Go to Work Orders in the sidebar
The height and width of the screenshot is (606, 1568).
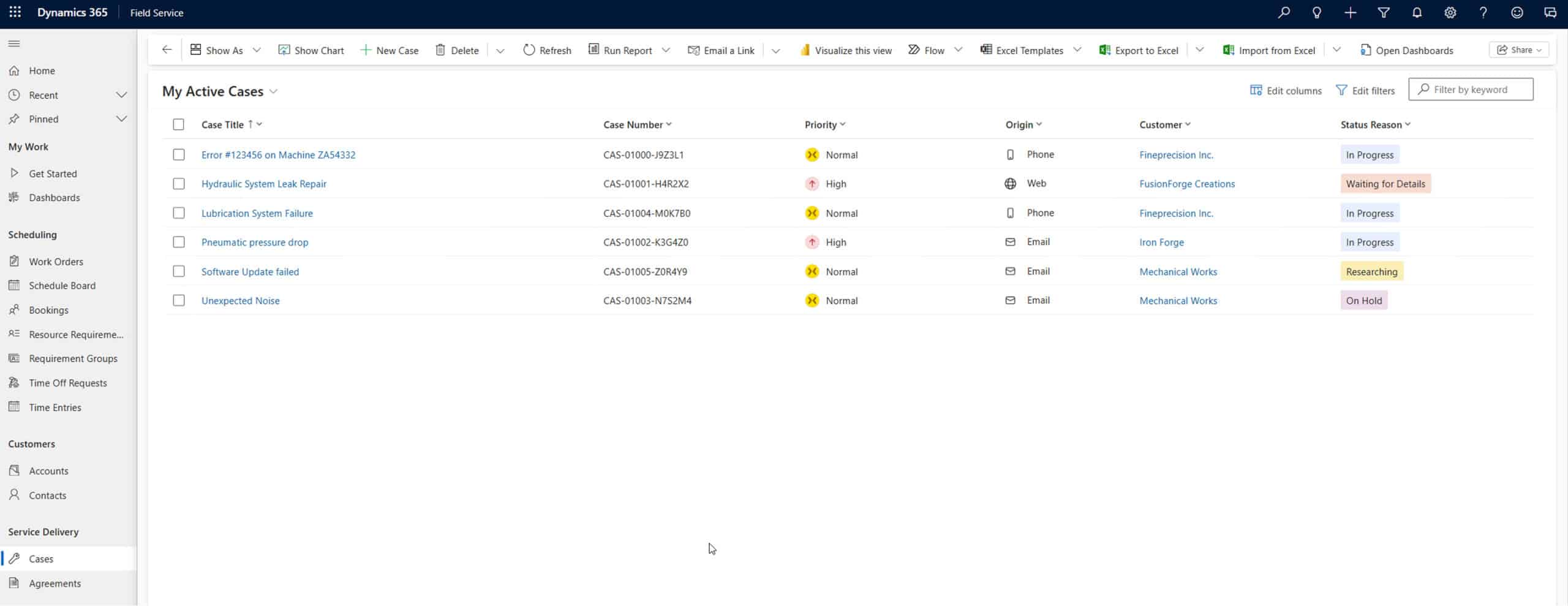coord(56,262)
